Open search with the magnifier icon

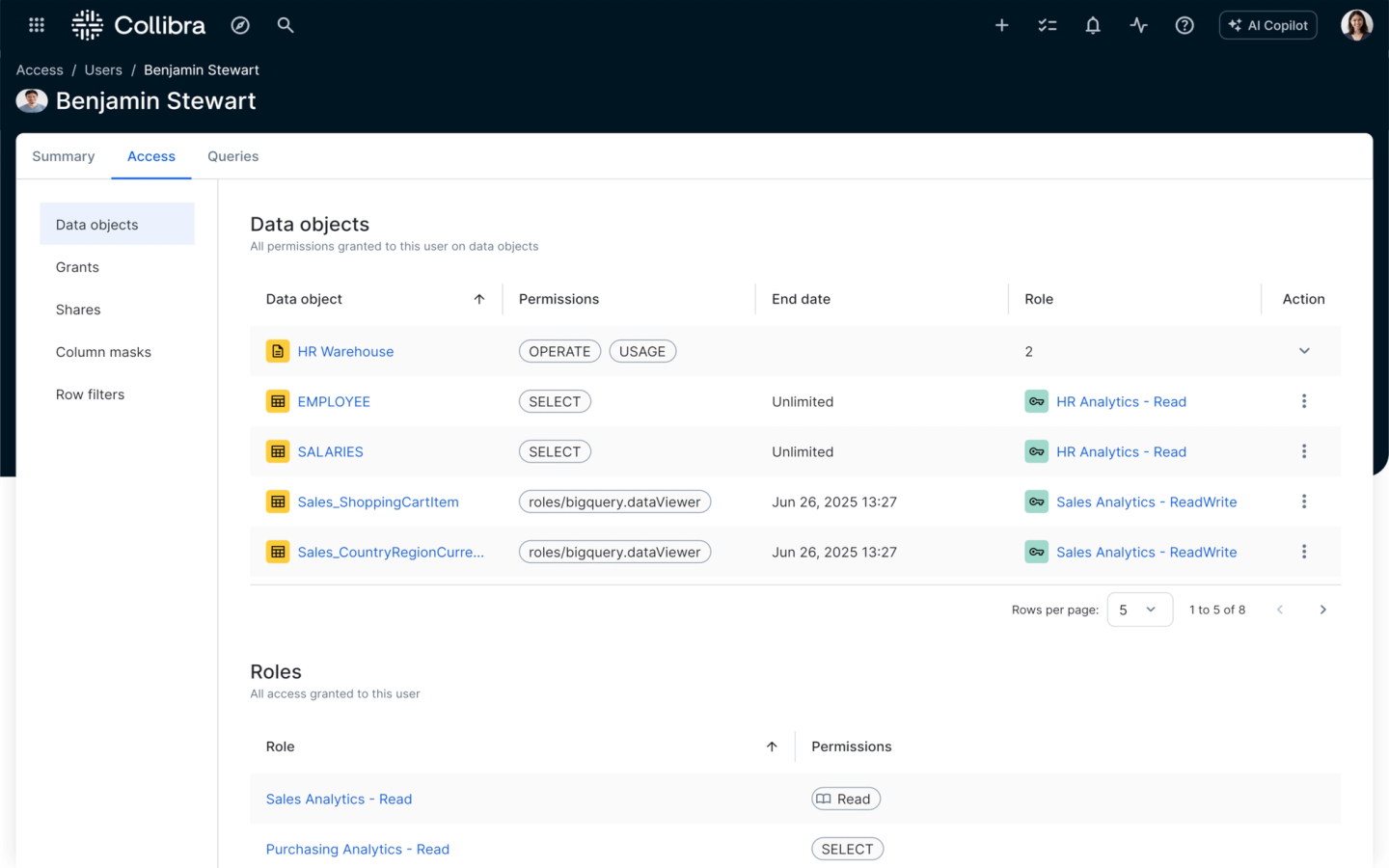[x=286, y=25]
